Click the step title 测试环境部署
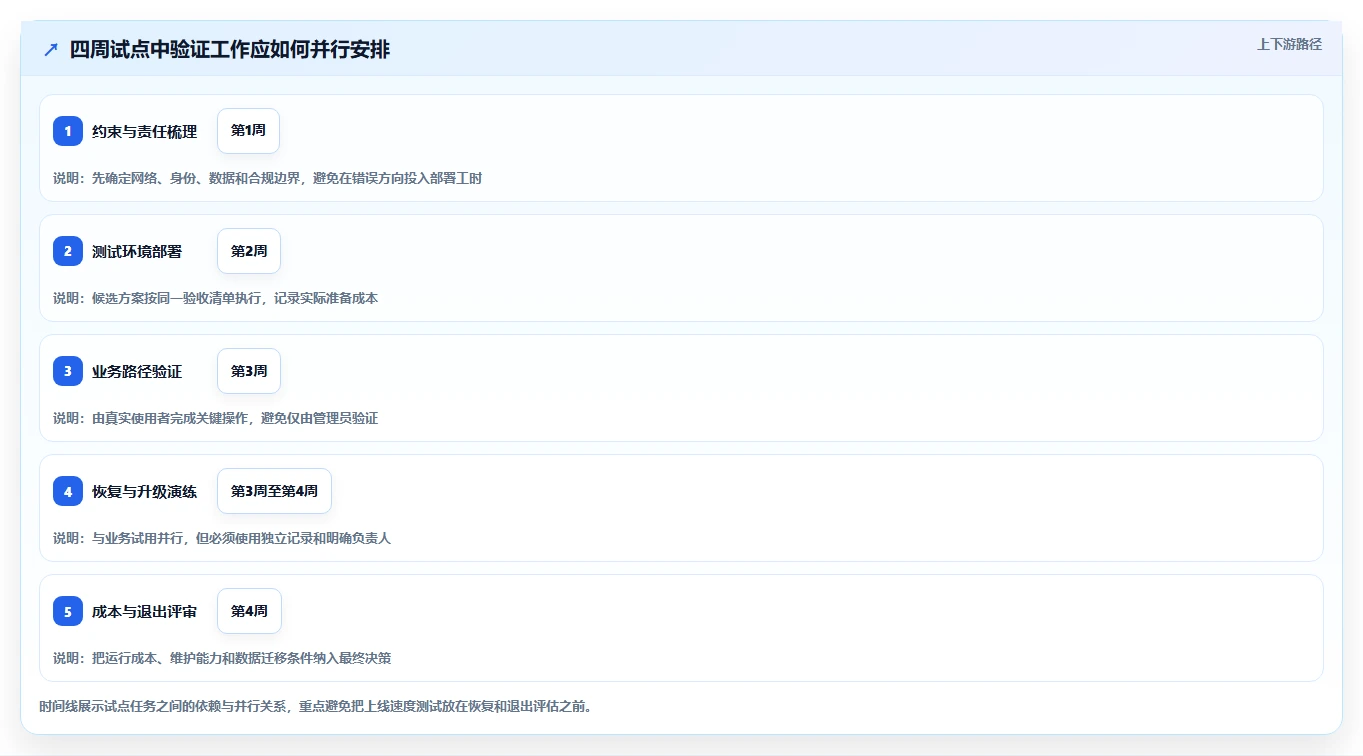The width and height of the screenshot is (1363, 756). coord(137,251)
